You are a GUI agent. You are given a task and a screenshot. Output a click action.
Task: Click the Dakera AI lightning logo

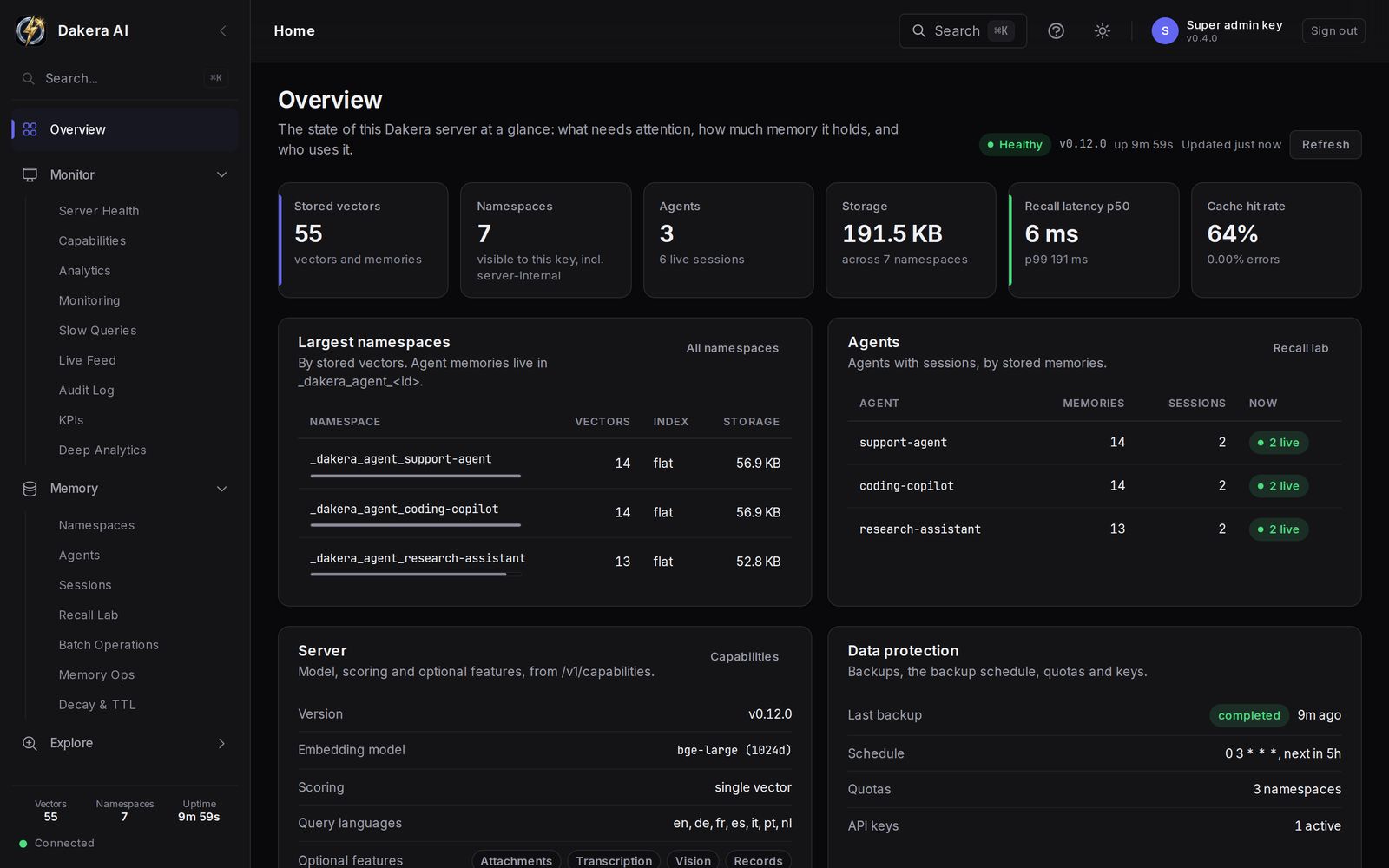(31, 30)
